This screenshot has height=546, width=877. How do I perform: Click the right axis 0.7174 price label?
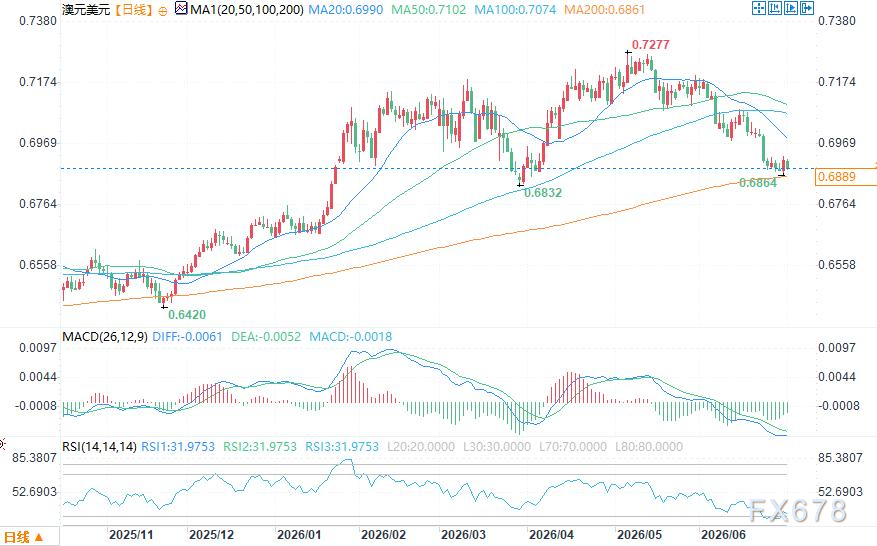[837, 82]
